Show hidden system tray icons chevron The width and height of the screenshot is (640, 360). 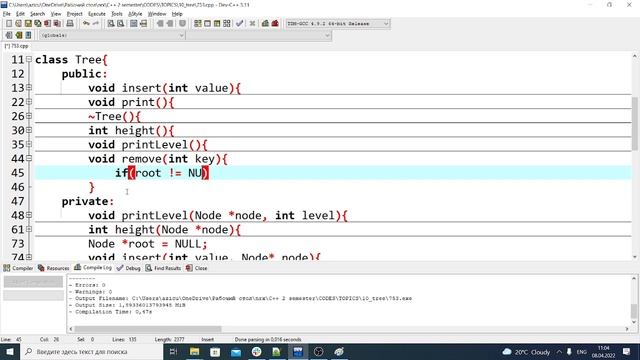tap(559, 351)
